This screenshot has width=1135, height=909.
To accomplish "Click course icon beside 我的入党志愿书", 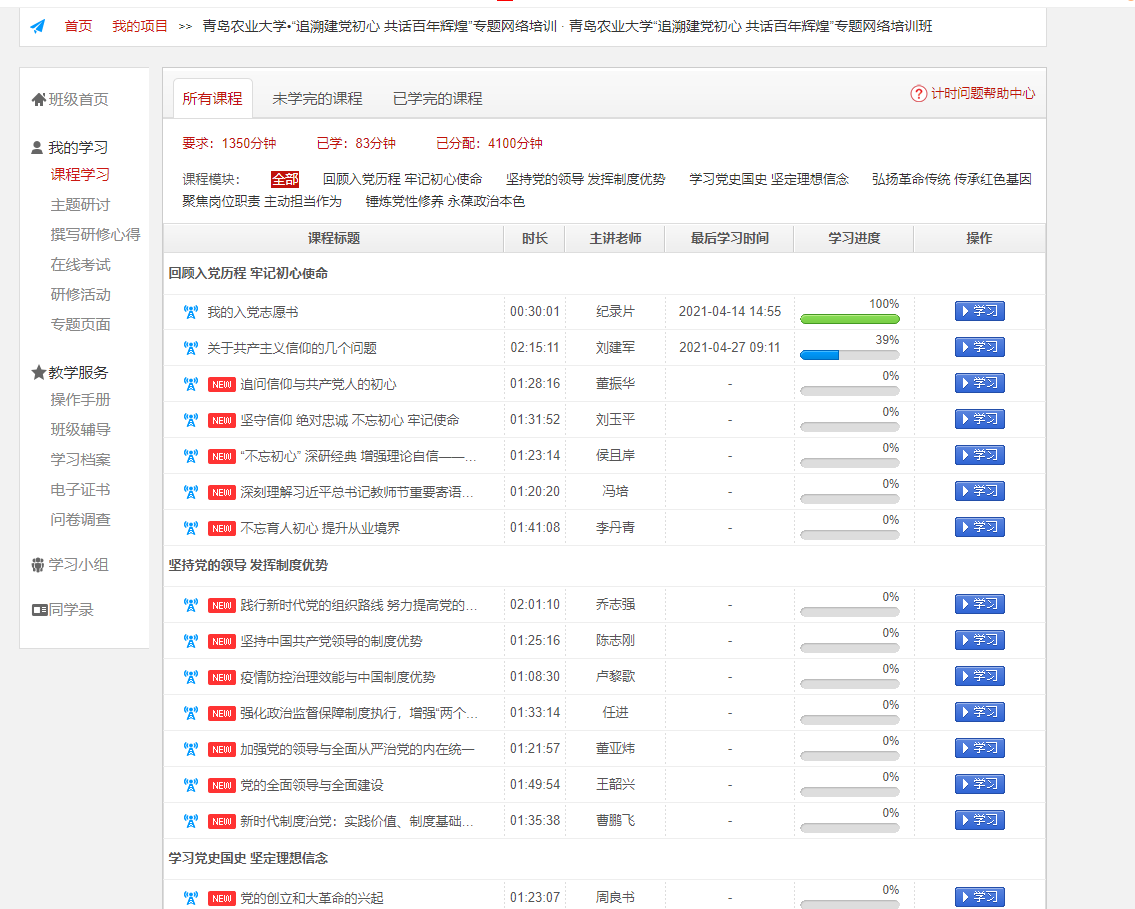I will click(190, 312).
